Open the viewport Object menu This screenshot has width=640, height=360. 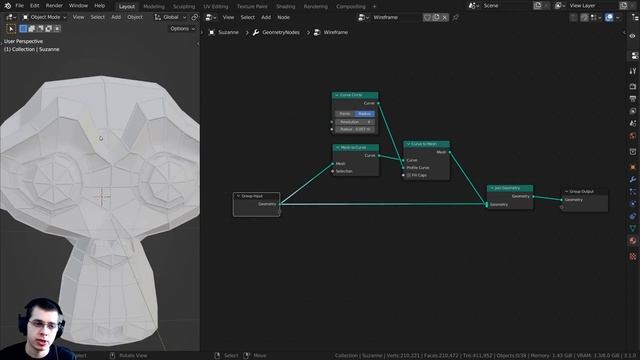[135, 17]
